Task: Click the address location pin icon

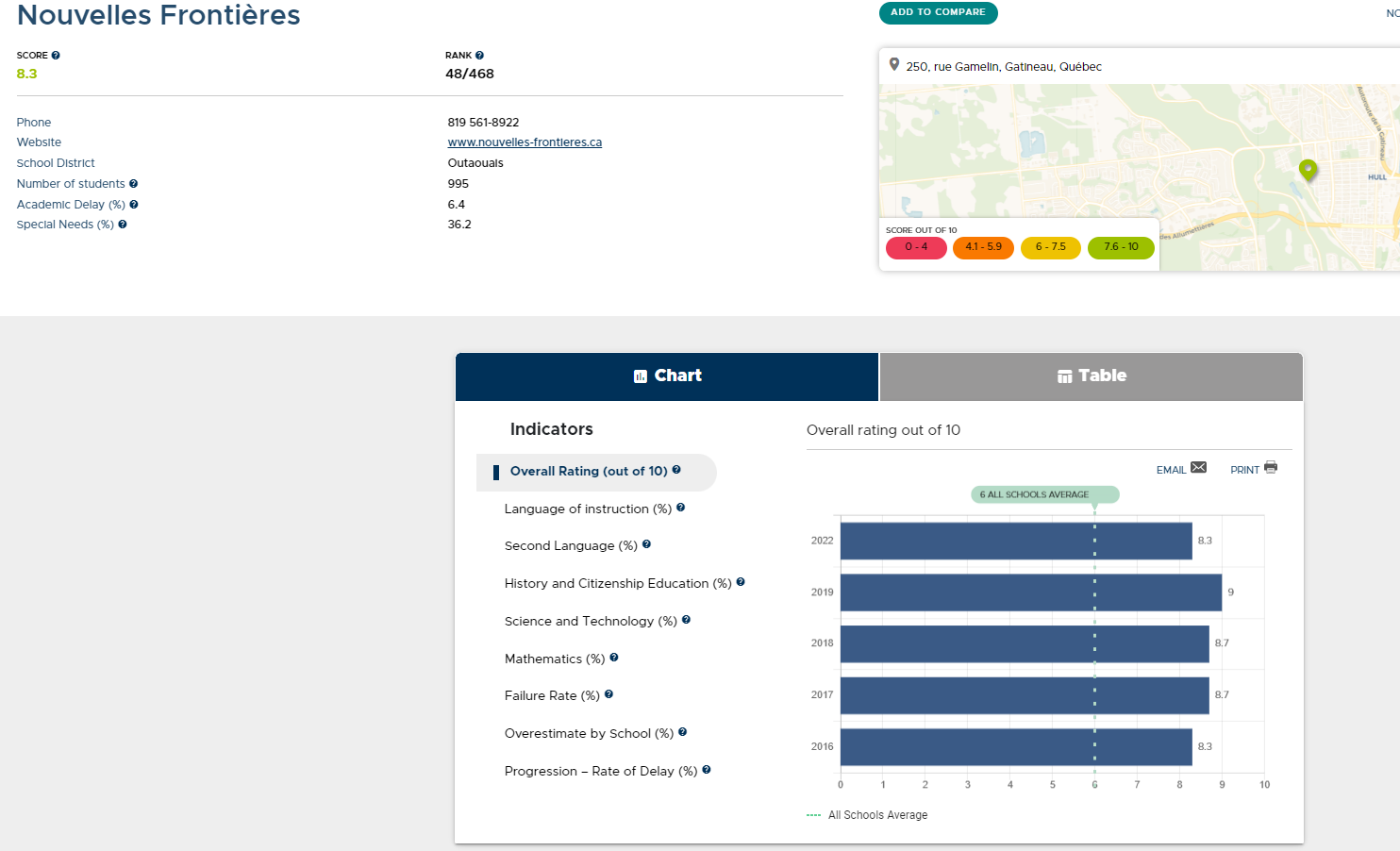Action: 894,65
